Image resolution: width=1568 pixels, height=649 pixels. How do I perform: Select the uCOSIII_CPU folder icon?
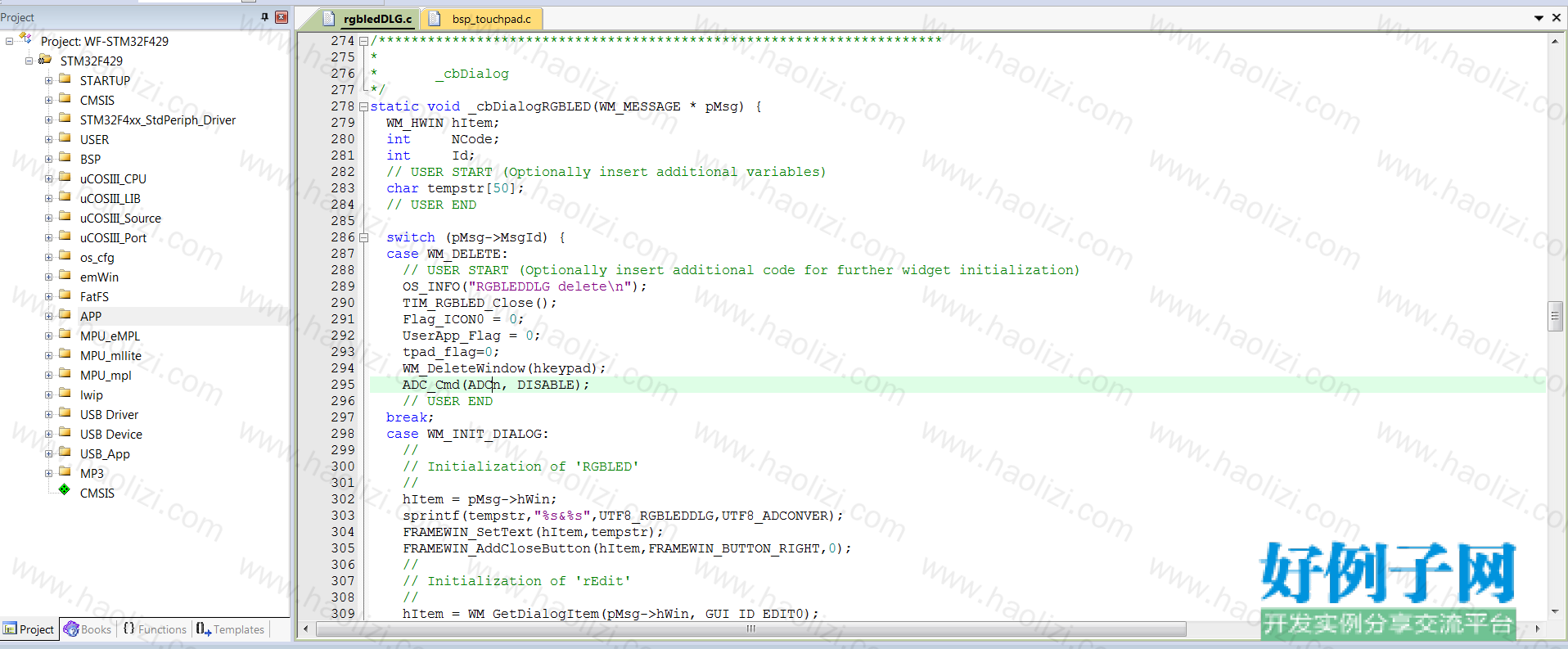(x=65, y=178)
